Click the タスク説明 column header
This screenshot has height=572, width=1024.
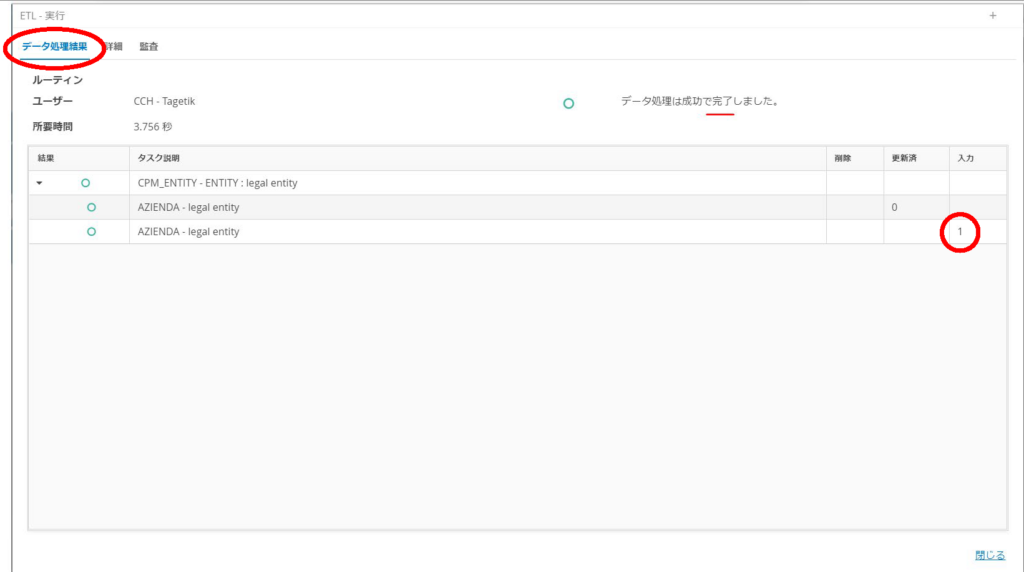(158, 158)
